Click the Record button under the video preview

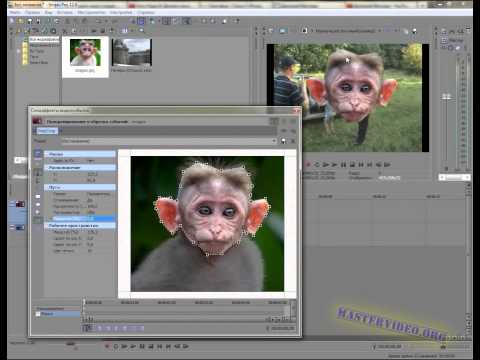pos(308,164)
